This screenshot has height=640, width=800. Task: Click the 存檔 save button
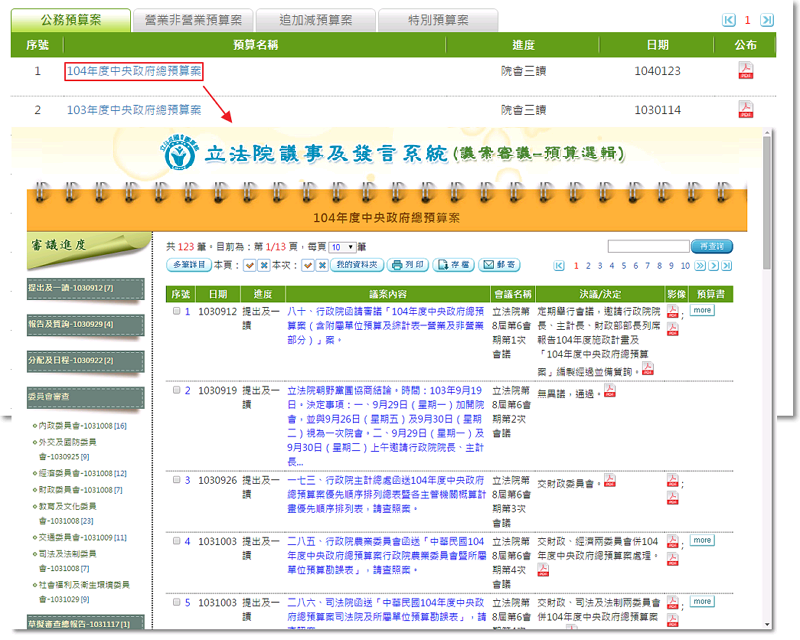(455, 265)
